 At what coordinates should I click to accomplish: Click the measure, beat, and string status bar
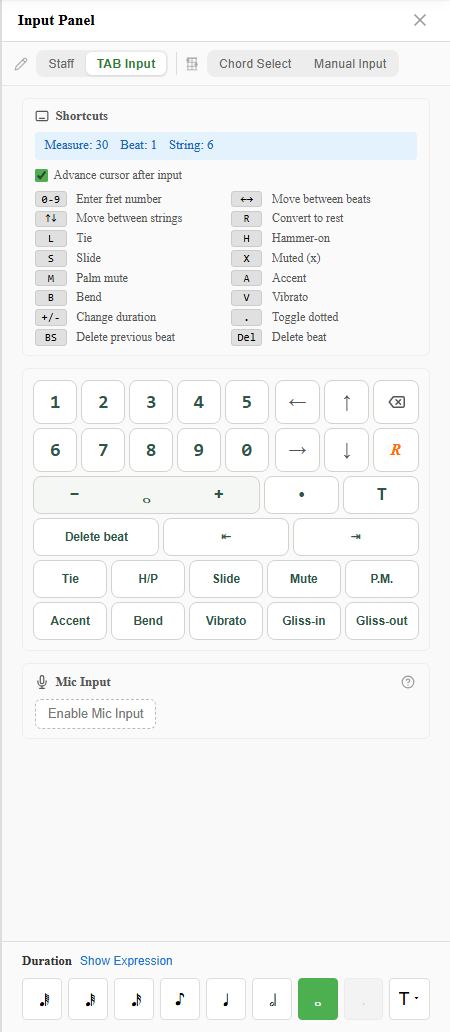click(226, 145)
